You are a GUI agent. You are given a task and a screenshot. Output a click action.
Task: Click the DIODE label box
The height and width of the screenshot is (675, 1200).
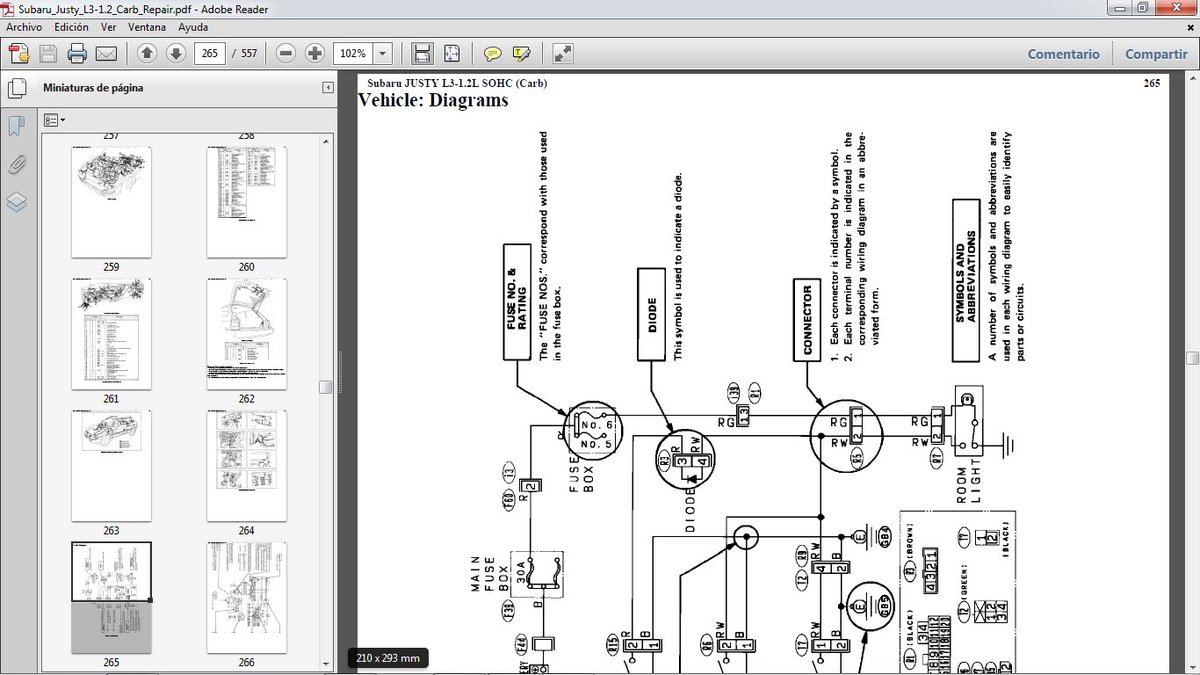(x=652, y=314)
